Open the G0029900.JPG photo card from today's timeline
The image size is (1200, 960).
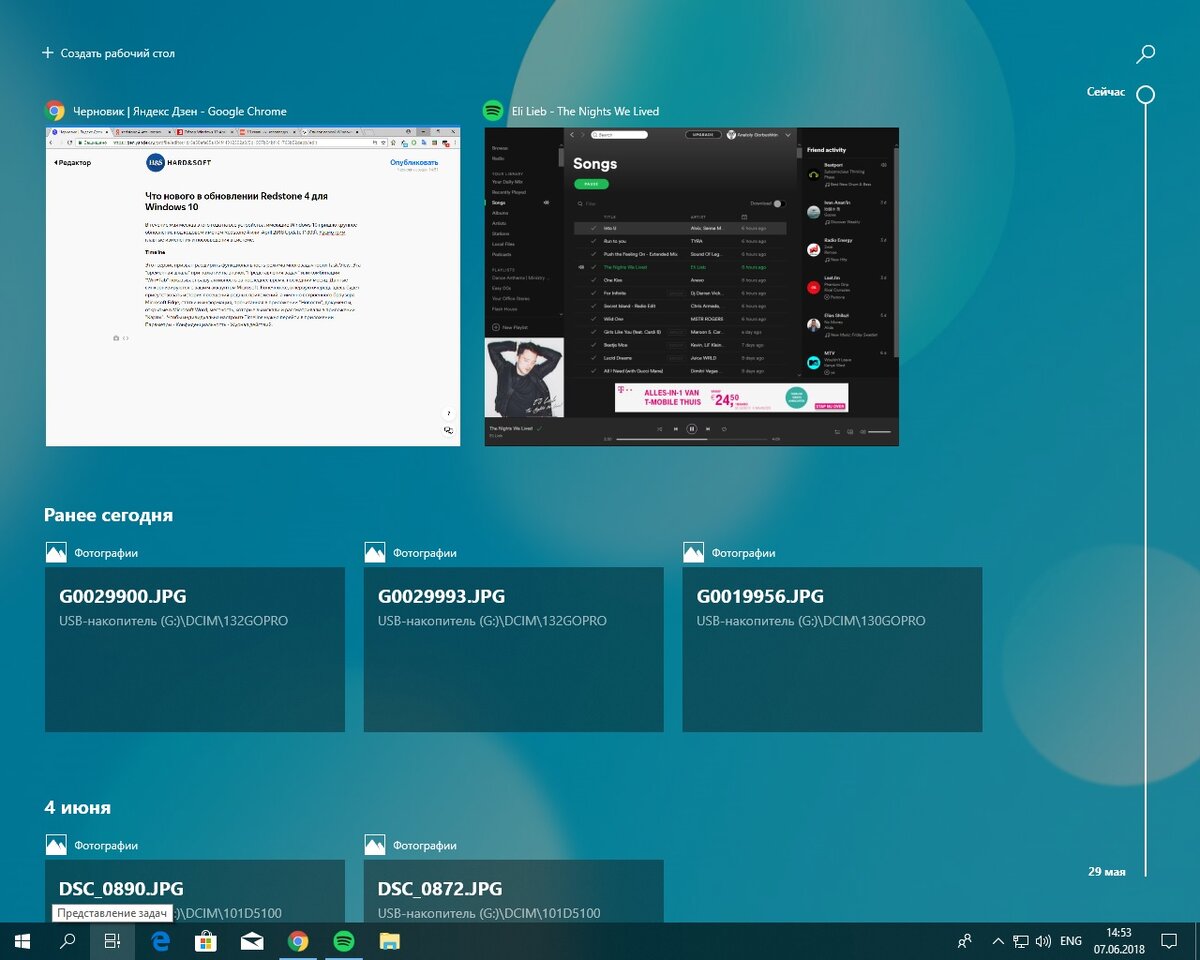(x=194, y=649)
